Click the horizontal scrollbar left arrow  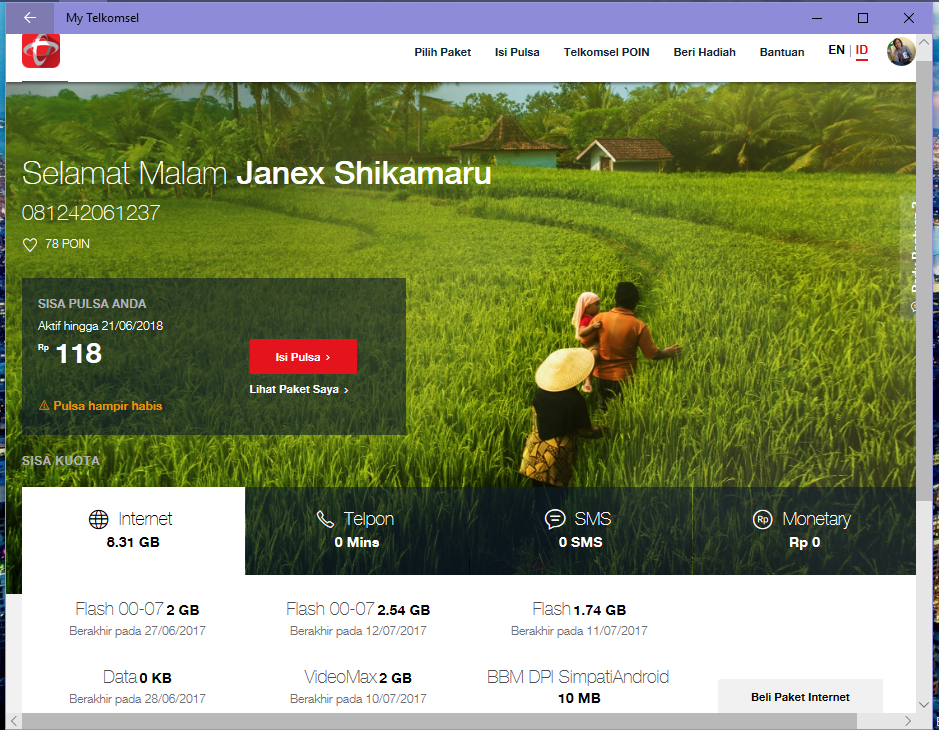click(x=14, y=721)
